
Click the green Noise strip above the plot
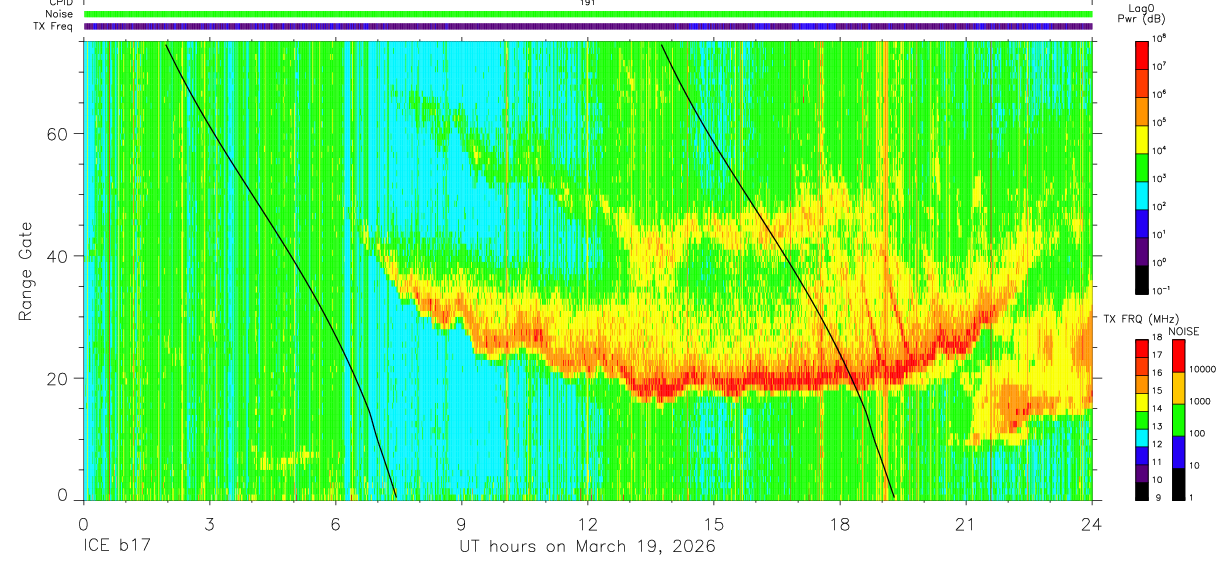coord(588,14)
